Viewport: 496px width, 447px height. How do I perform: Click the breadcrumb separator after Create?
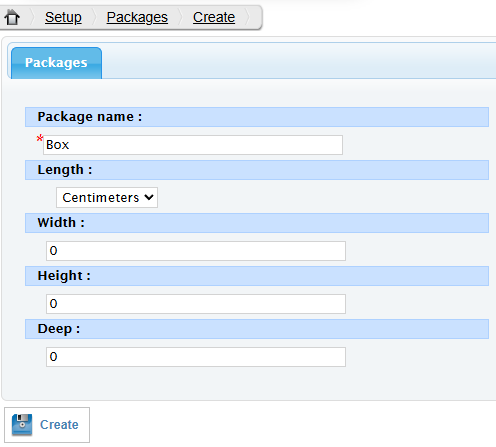click(x=247, y=17)
